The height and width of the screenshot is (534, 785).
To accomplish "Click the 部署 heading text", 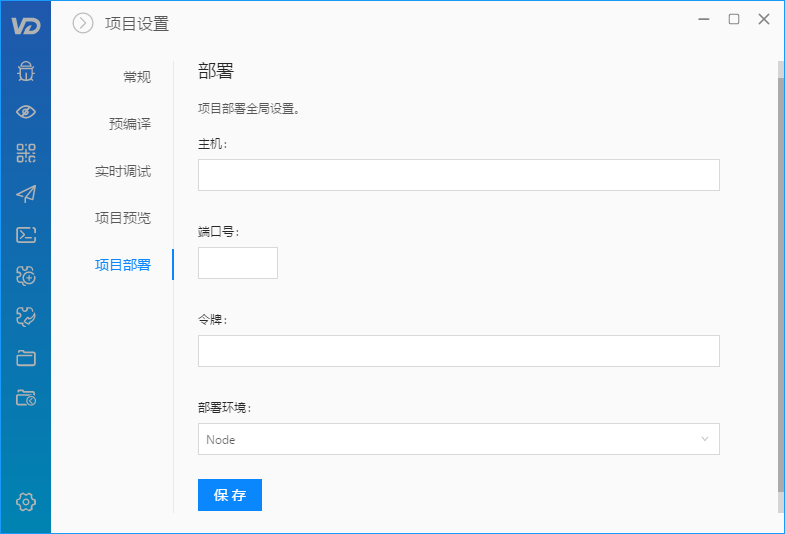I will click(x=216, y=71).
